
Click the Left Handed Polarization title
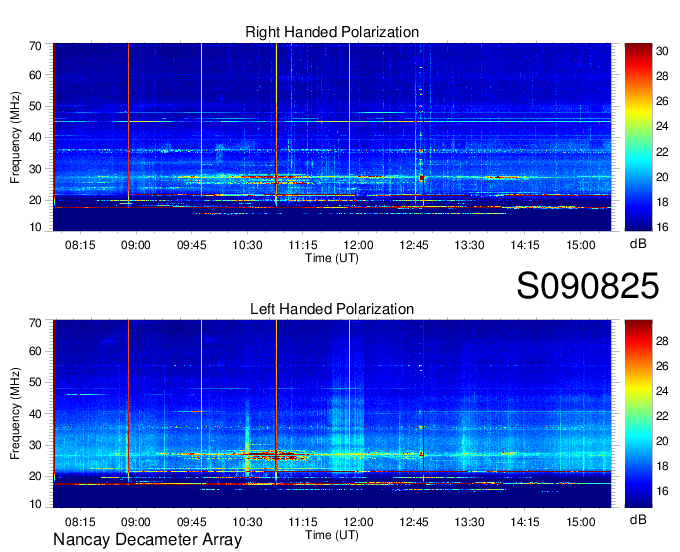[332, 309]
